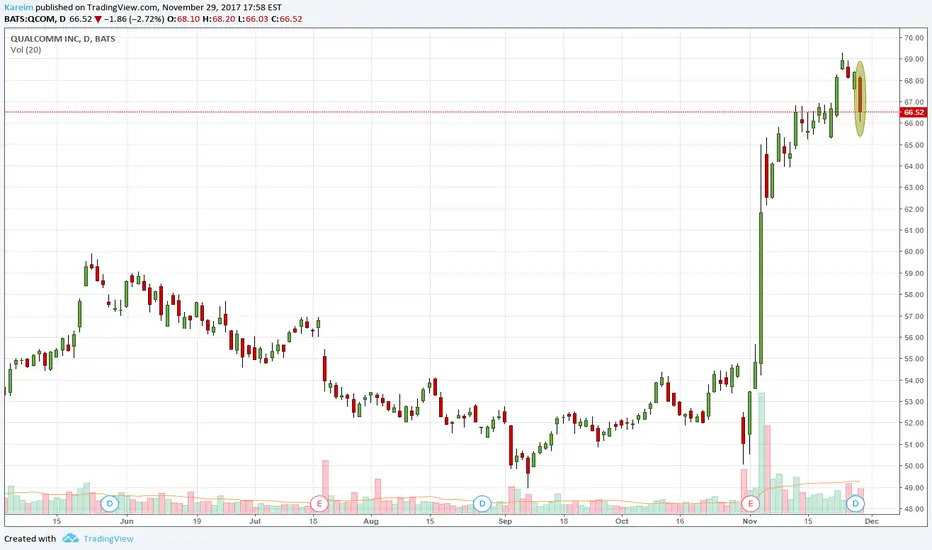This screenshot has height=550, width=932.
Task: Click the 55.00 price axis label
Action: [914, 359]
